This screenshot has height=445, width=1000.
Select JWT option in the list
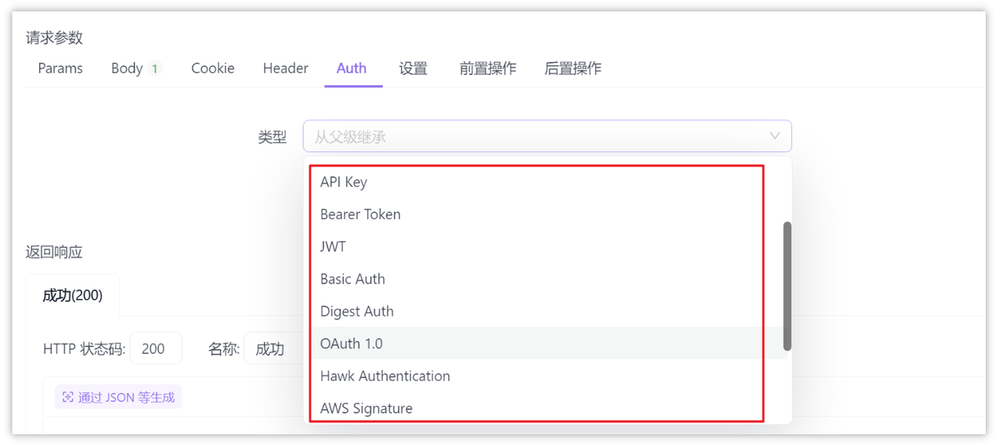(334, 246)
